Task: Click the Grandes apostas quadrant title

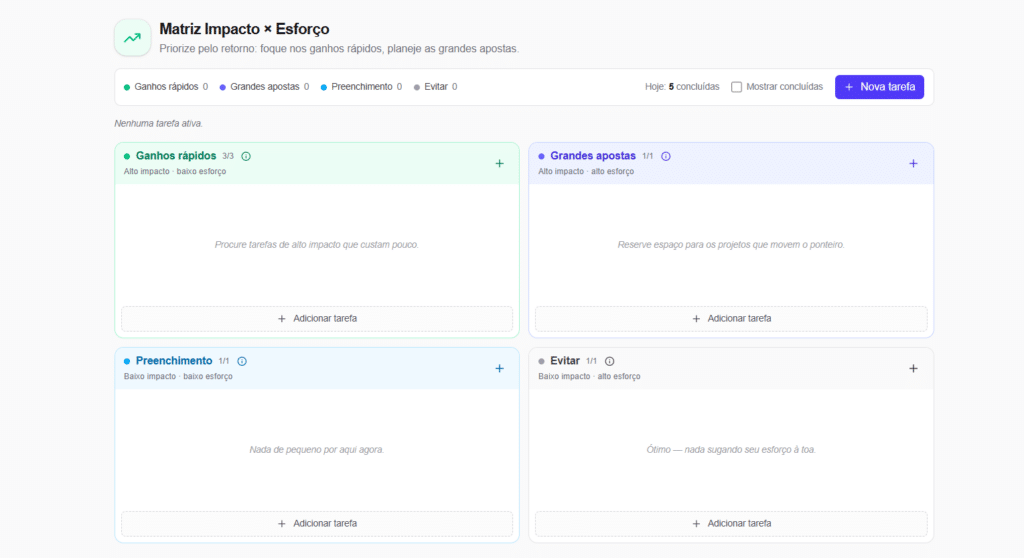Action: click(592, 156)
